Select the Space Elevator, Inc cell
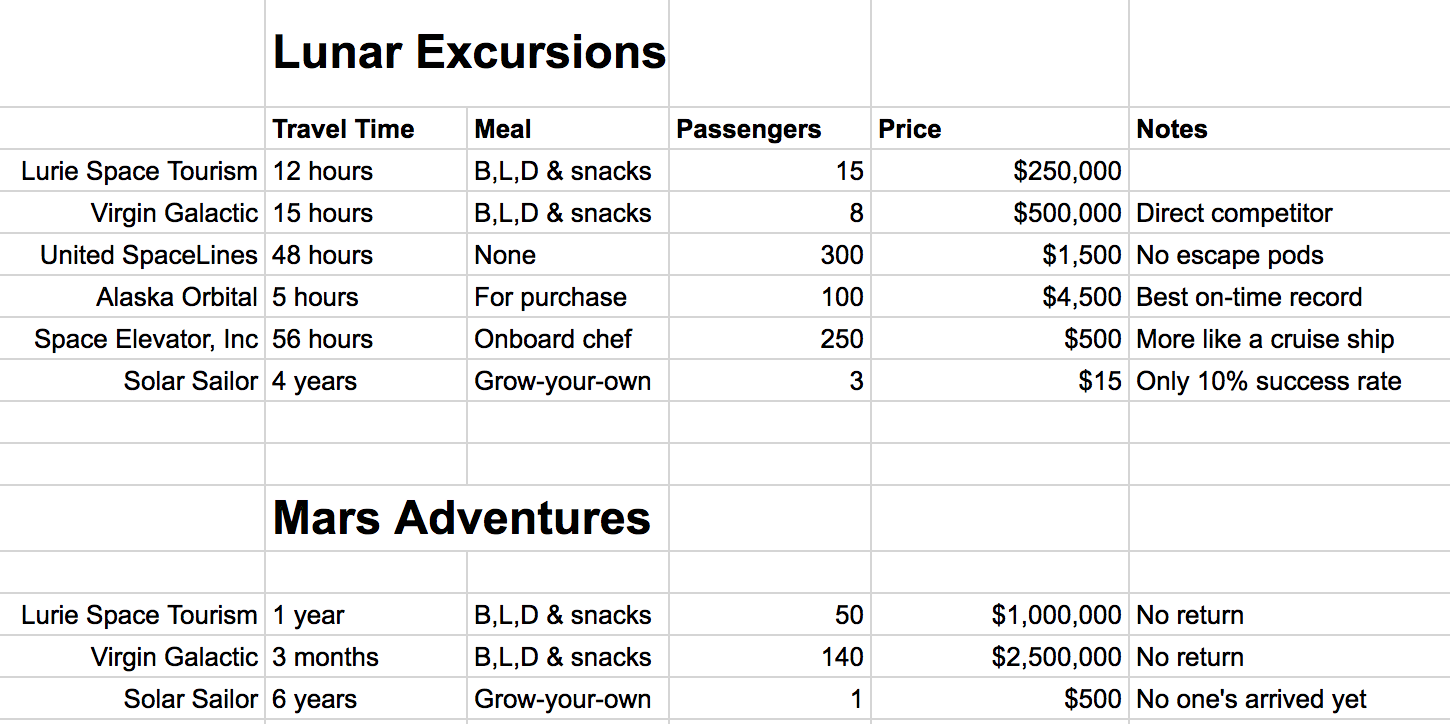This screenshot has width=1450, height=724. coord(132,339)
